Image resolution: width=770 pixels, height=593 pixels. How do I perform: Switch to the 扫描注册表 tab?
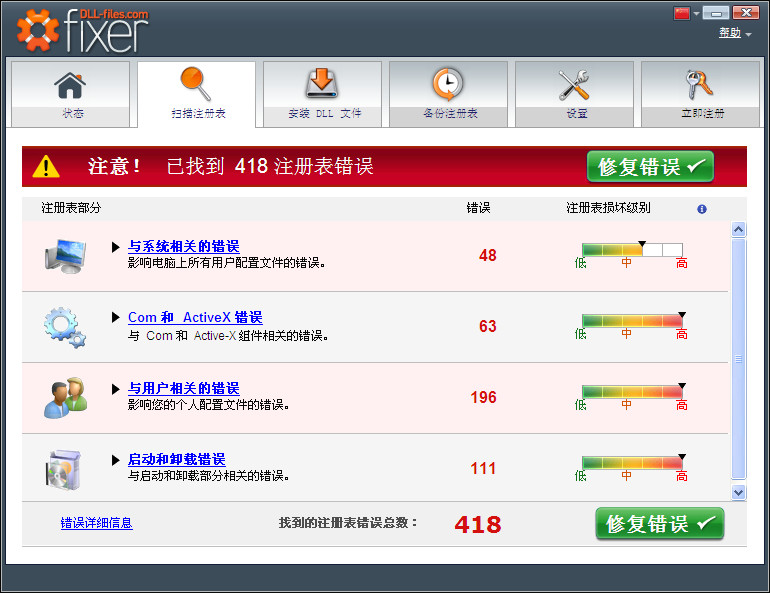click(x=196, y=94)
